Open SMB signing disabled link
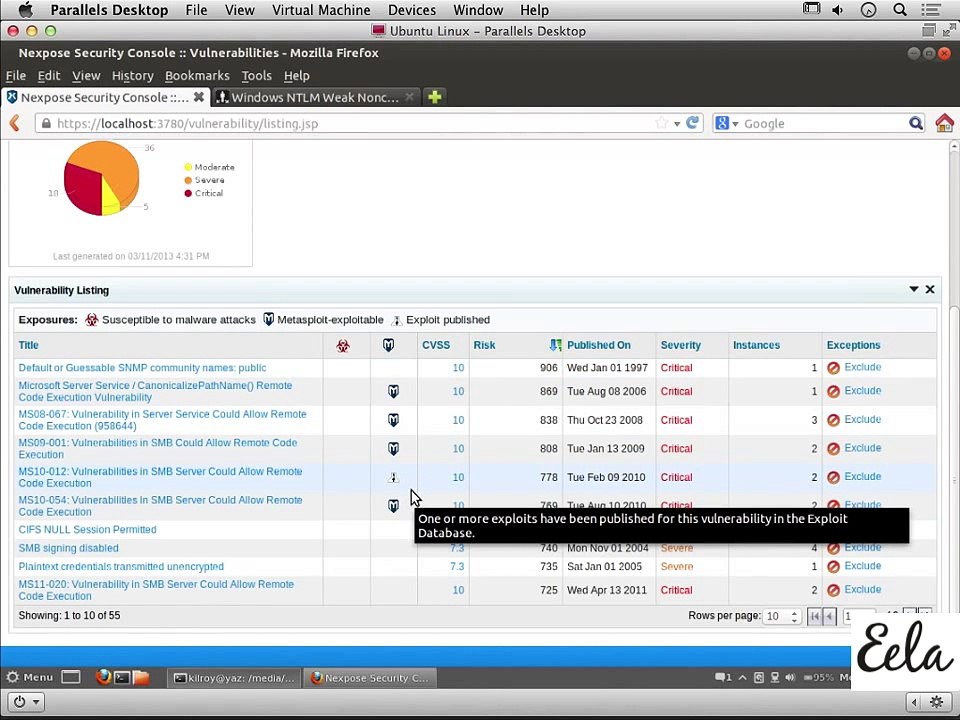This screenshot has height=720, width=960. [69, 548]
